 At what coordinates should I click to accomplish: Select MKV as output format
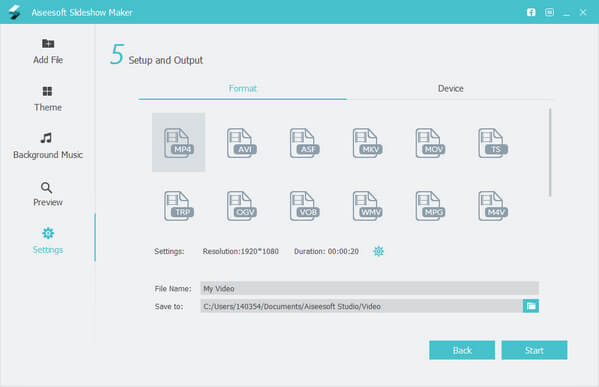(367, 143)
